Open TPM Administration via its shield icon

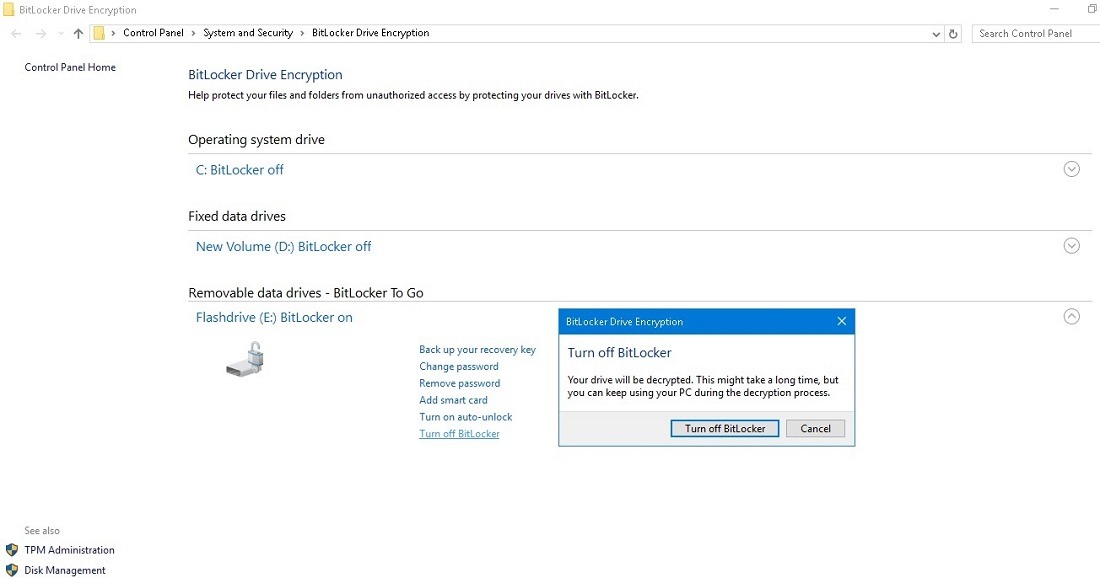[10, 549]
